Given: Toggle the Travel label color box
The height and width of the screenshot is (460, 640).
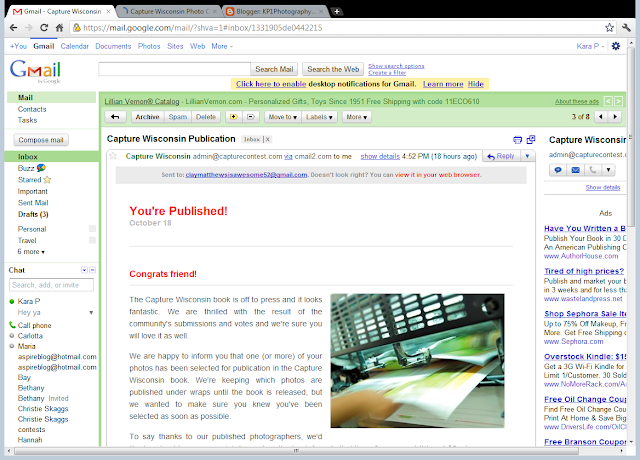Looking at the screenshot, I should point(92,240).
